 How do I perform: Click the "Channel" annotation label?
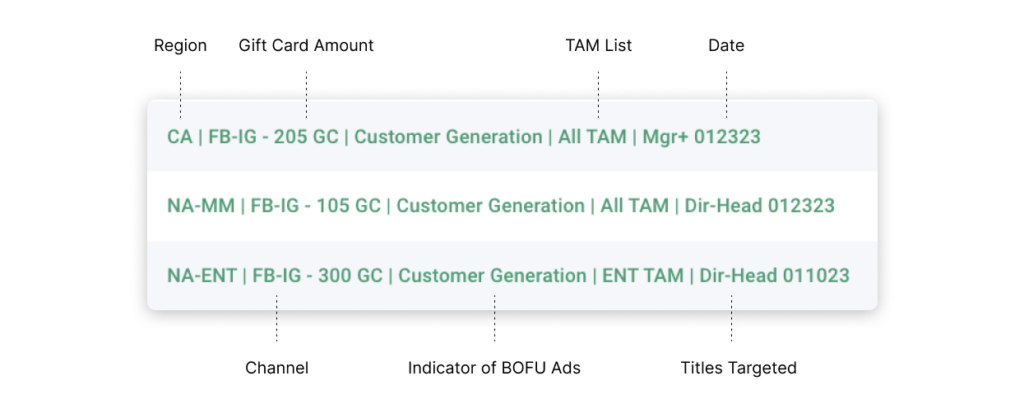(277, 368)
